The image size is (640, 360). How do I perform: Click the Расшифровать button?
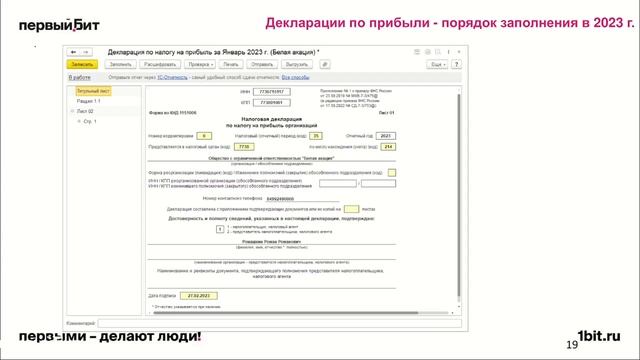(x=160, y=64)
